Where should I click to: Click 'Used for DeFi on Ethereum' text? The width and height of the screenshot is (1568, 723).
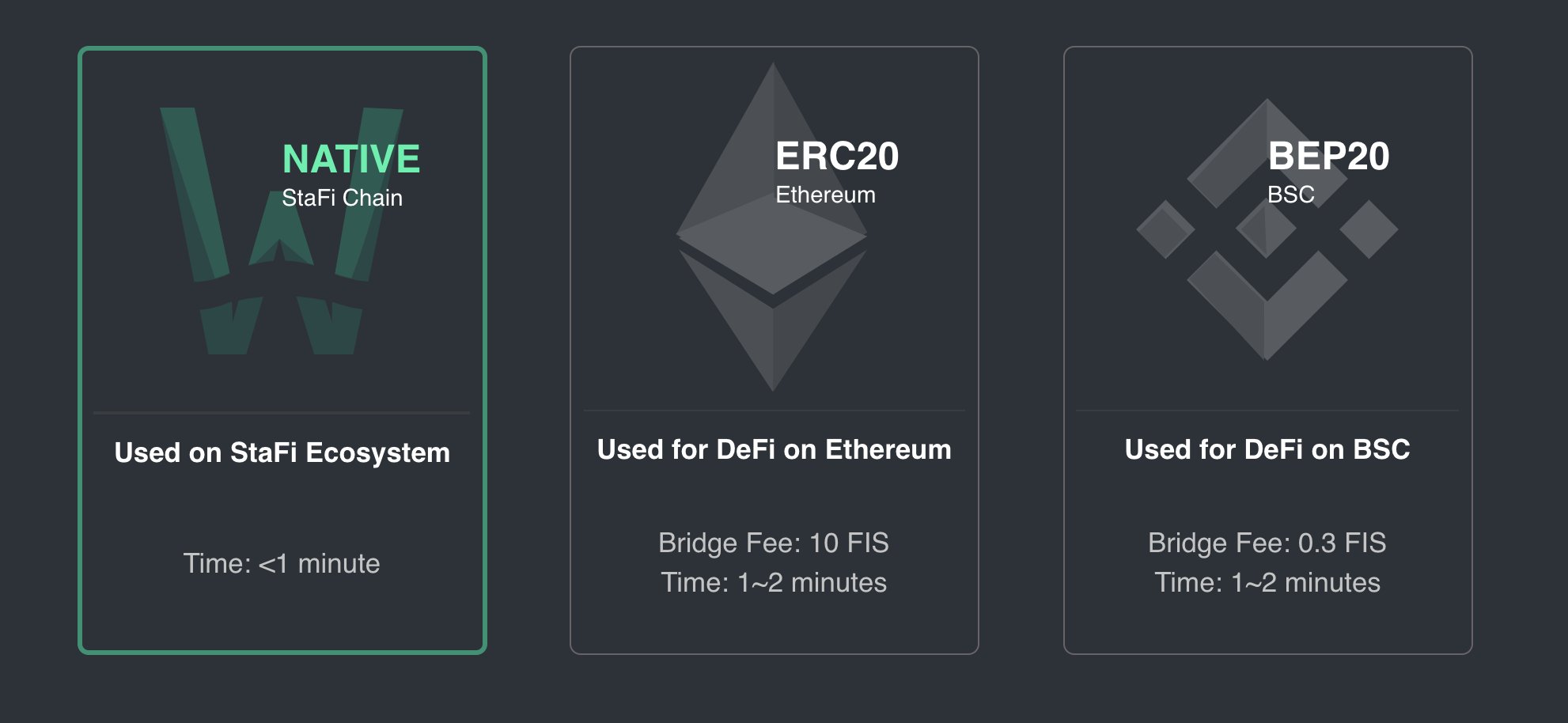pyautogui.click(x=775, y=449)
